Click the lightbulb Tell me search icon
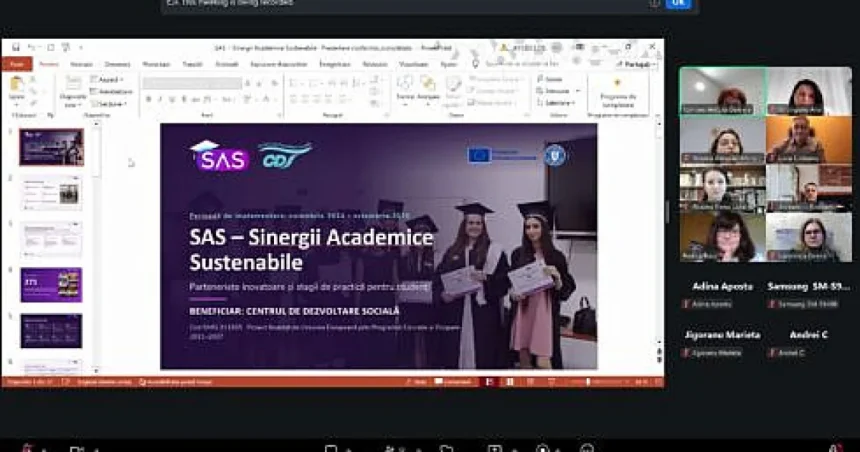860x452 pixels. click(x=476, y=64)
